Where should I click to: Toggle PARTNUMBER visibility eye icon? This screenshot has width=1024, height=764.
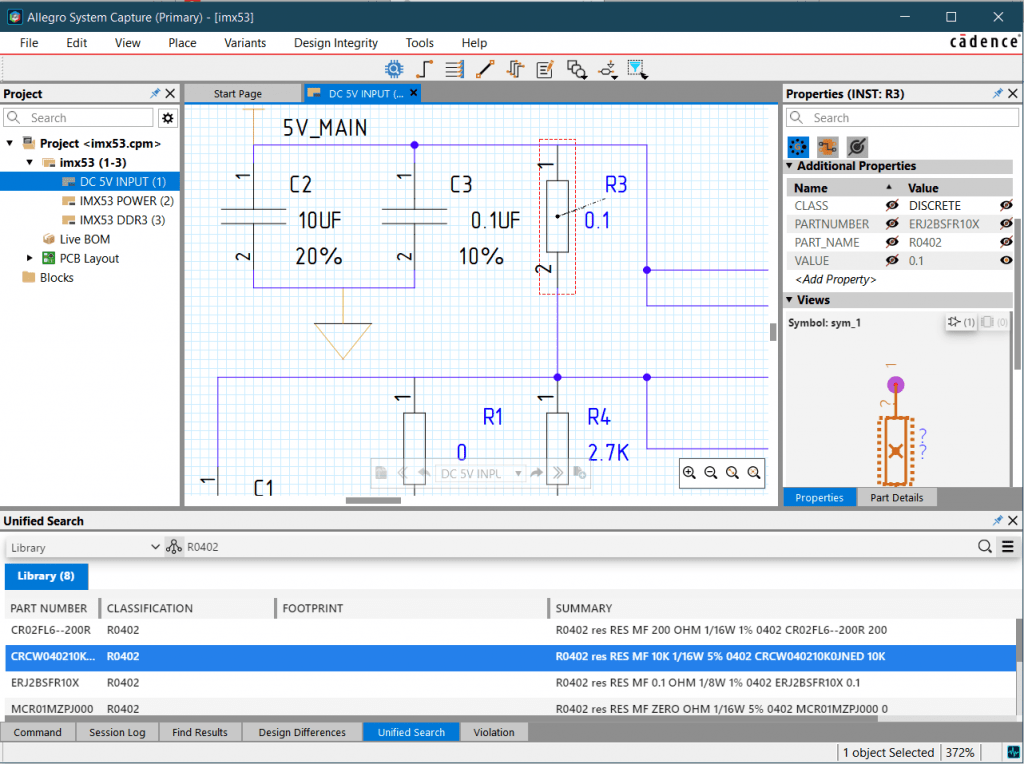(891, 223)
